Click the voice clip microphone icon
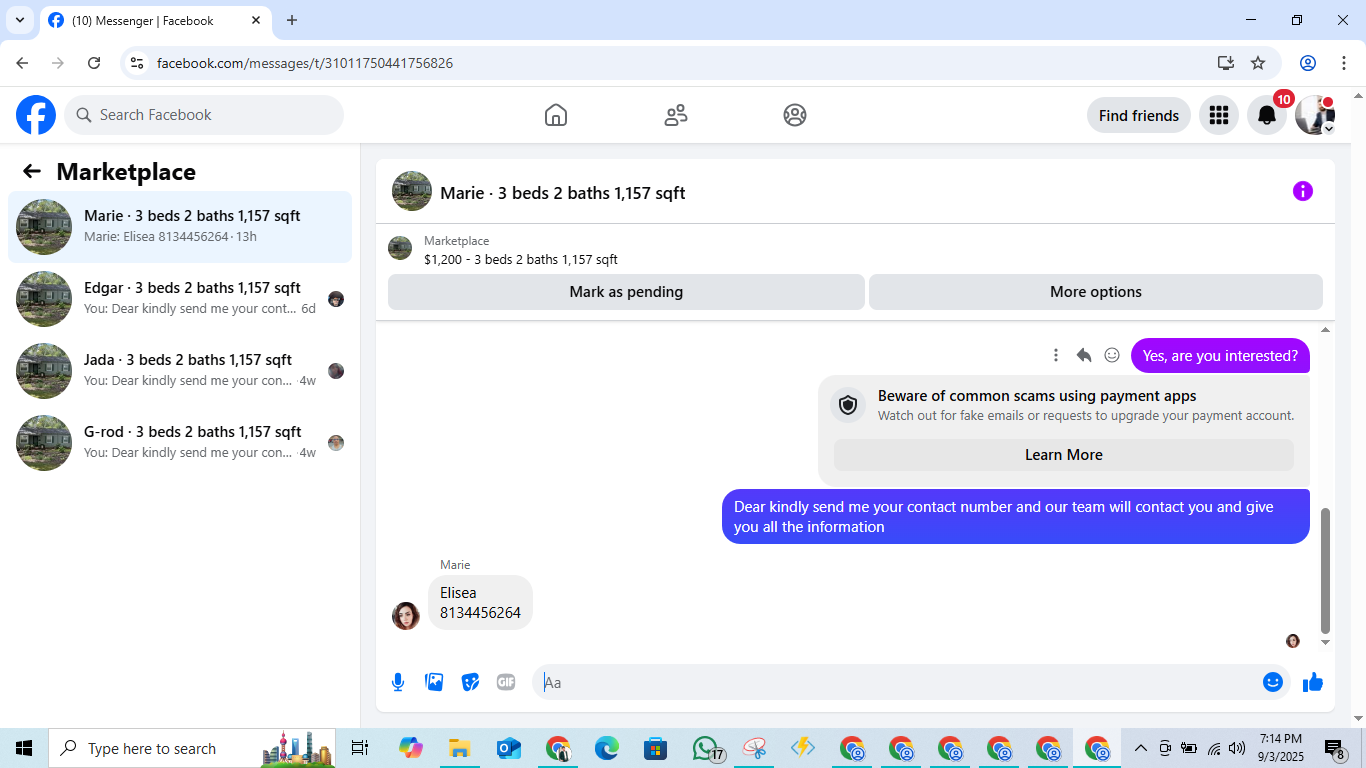The image size is (1366, 768). [398, 682]
